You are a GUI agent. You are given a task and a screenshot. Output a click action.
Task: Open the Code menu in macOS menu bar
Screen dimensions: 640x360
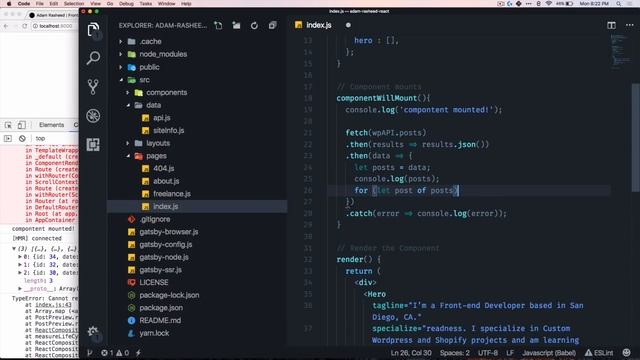tap(24, 4)
